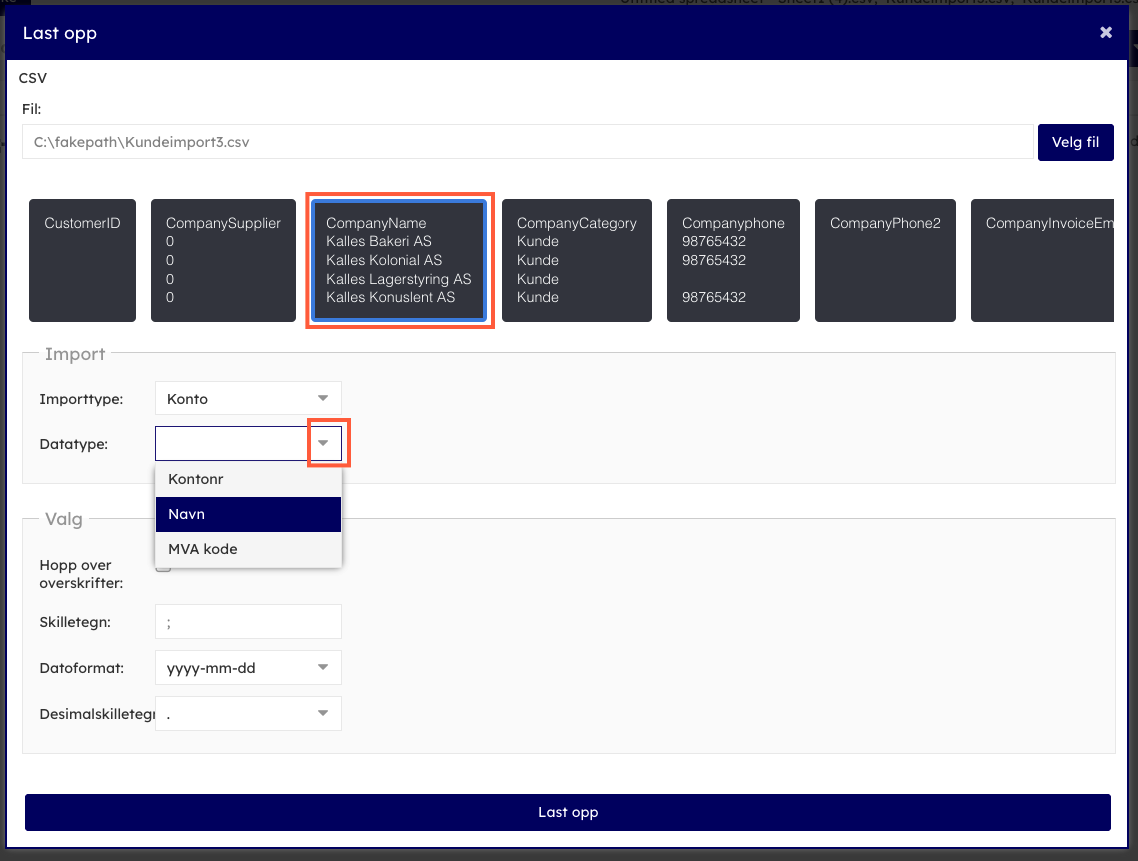Select the CompanyInvoiceEmail column card

1042,260
